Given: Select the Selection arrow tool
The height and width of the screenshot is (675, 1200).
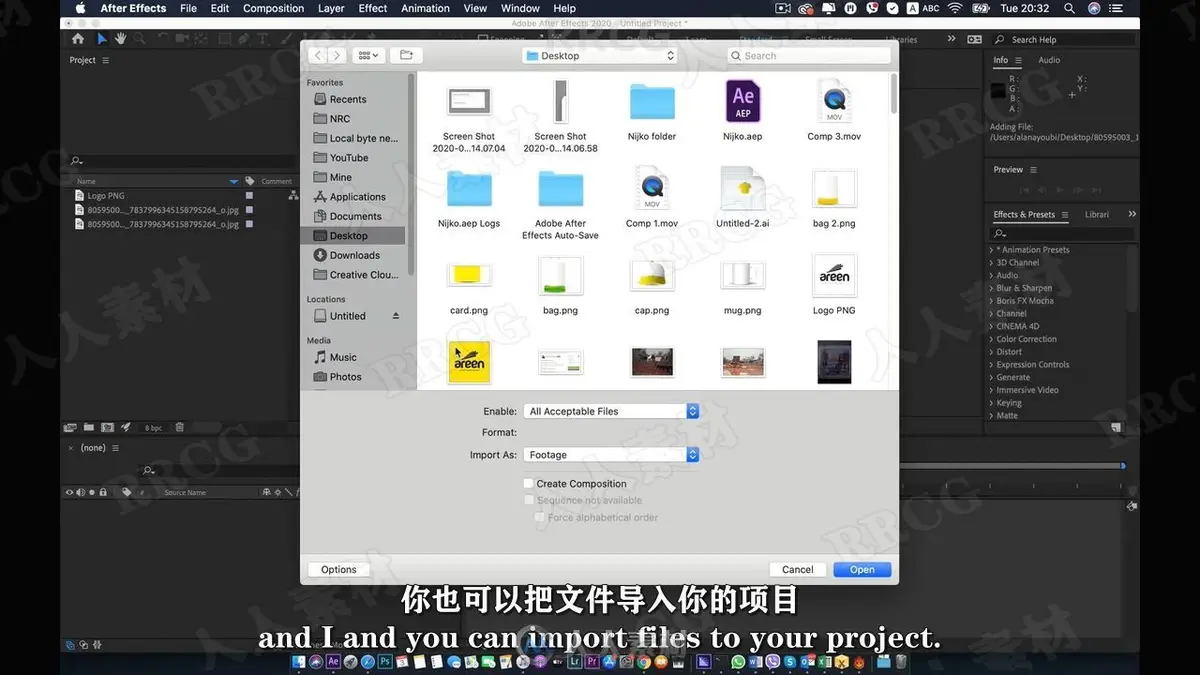Looking at the screenshot, I should coord(102,39).
